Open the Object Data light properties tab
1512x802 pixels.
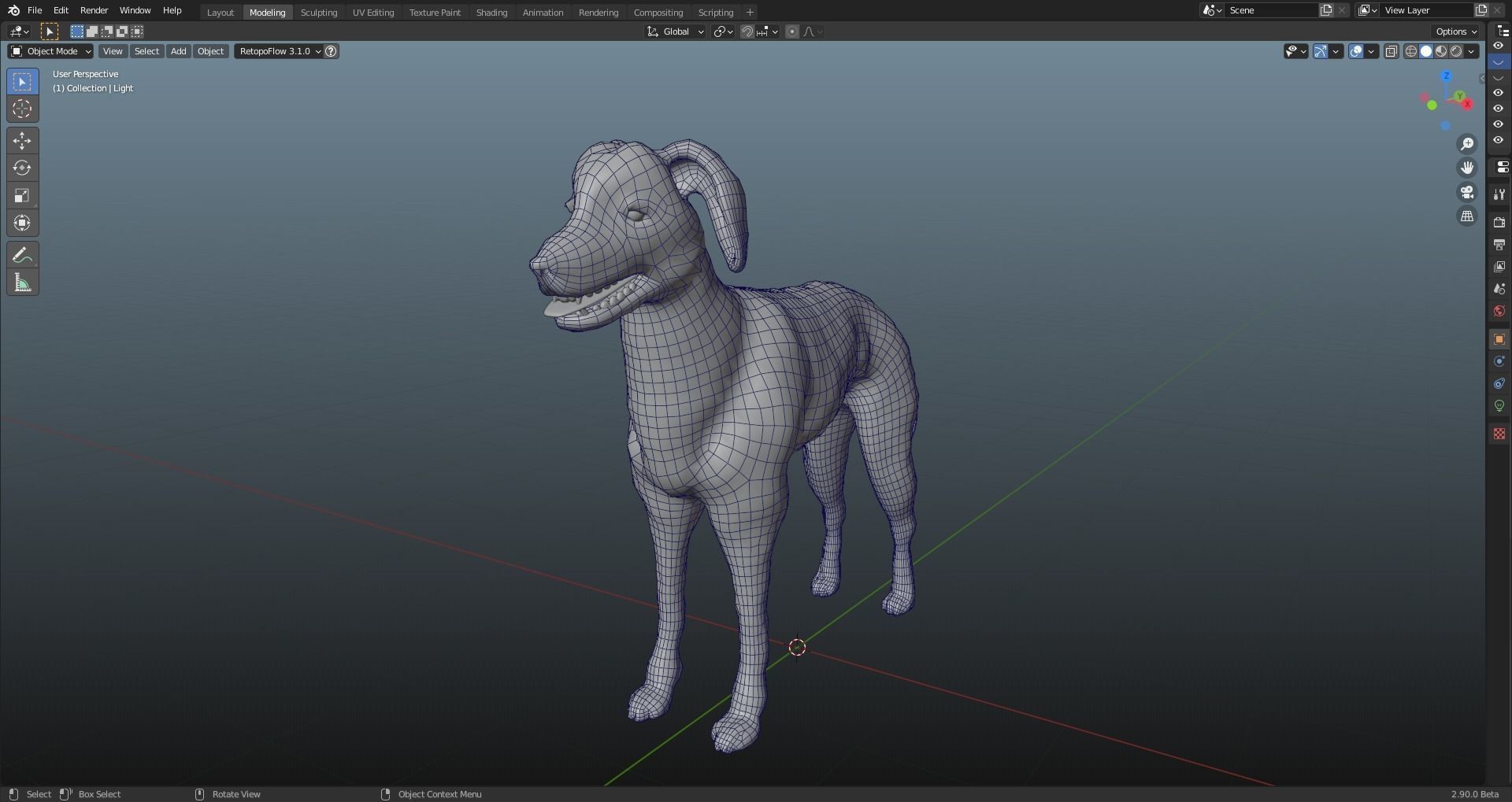(1499, 405)
